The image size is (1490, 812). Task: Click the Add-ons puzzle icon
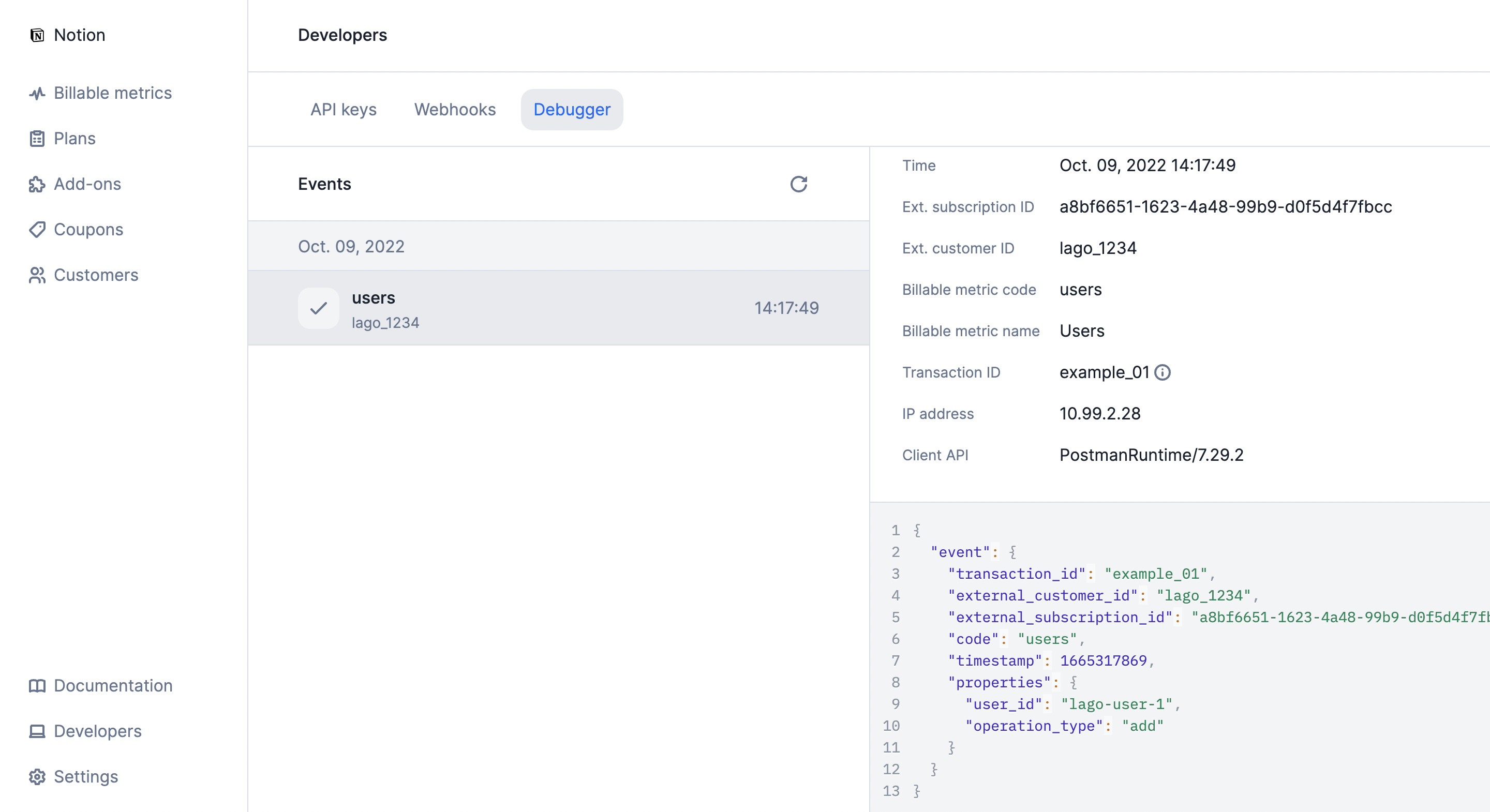click(37, 184)
